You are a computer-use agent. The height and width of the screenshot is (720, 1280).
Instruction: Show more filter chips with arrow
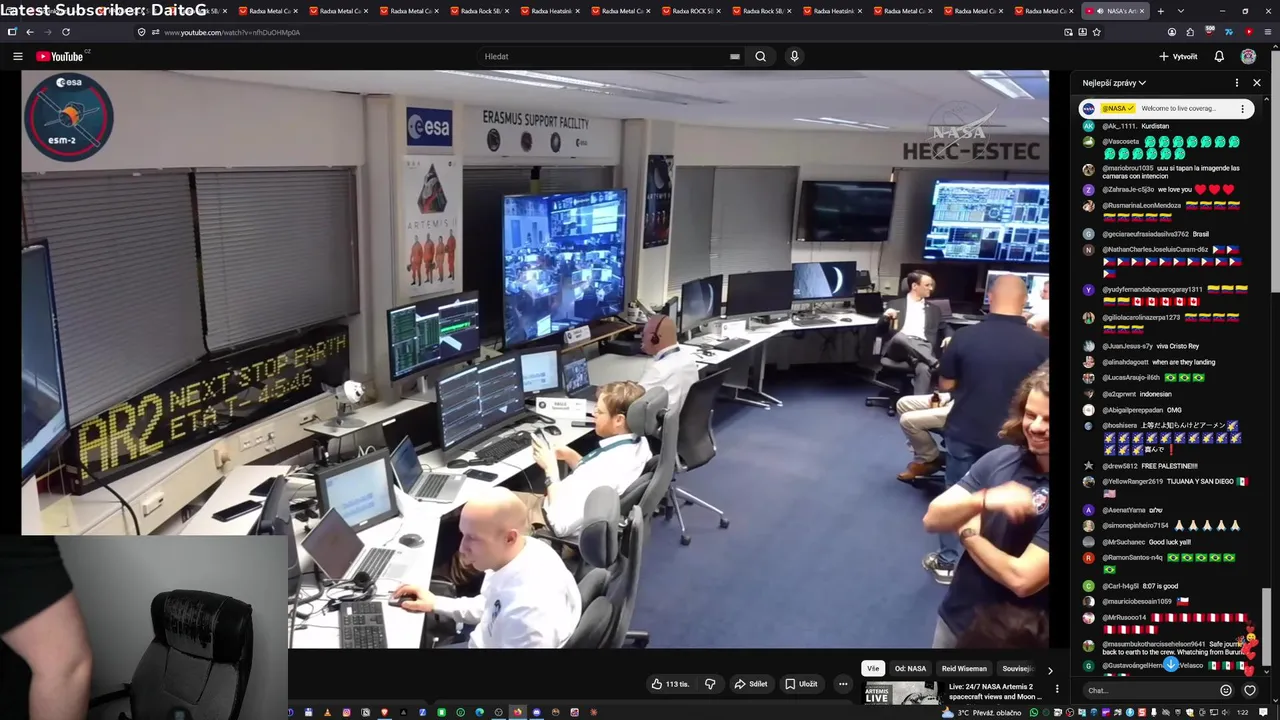tap(1050, 669)
